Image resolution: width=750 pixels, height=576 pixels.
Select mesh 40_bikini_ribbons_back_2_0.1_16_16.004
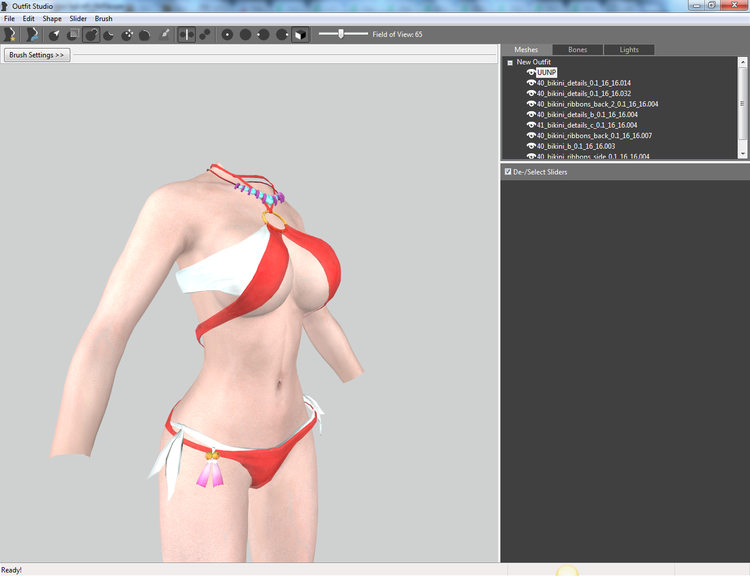(x=597, y=104)
